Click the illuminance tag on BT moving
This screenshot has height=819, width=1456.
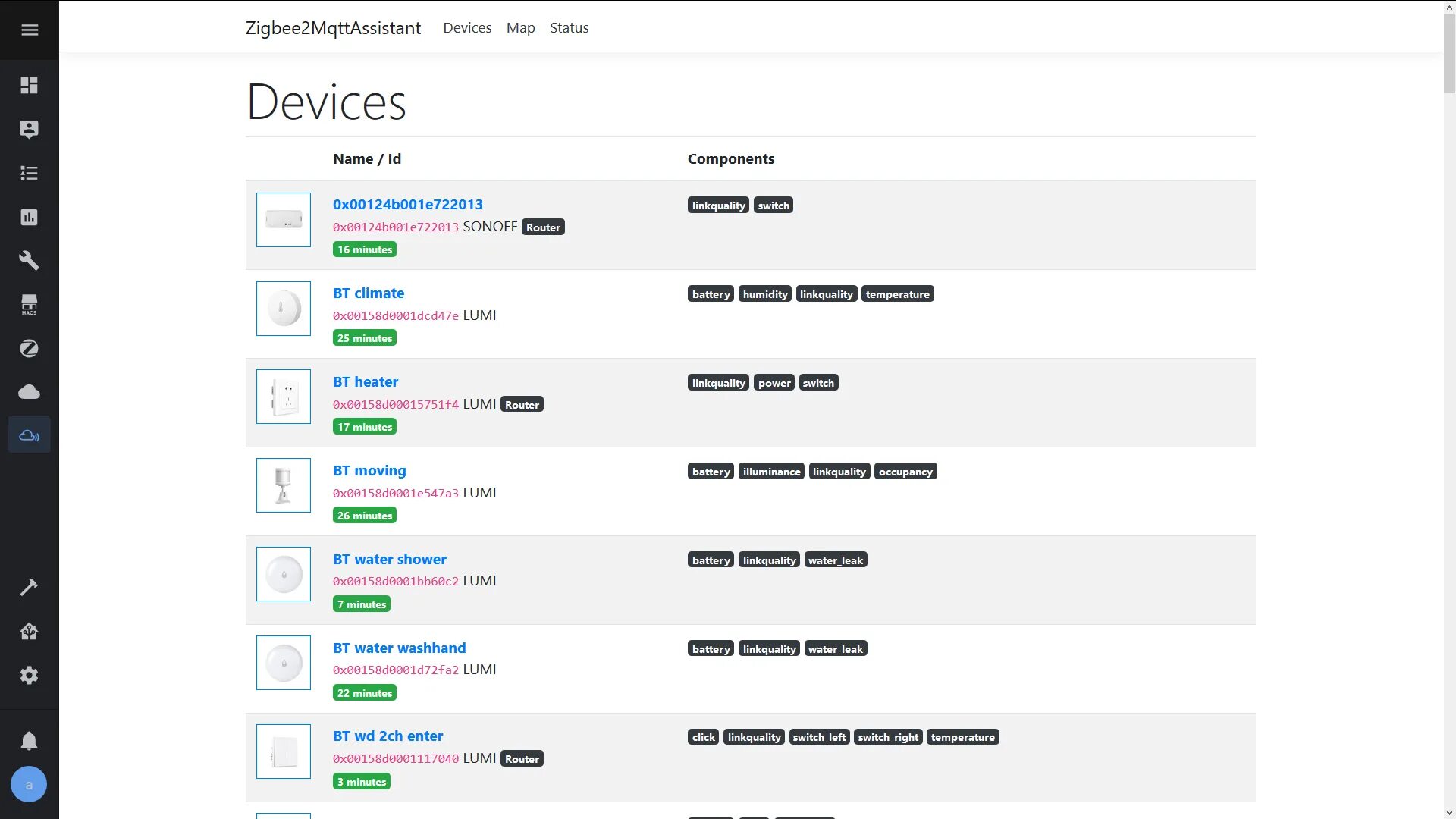click(x=771, y=472)
